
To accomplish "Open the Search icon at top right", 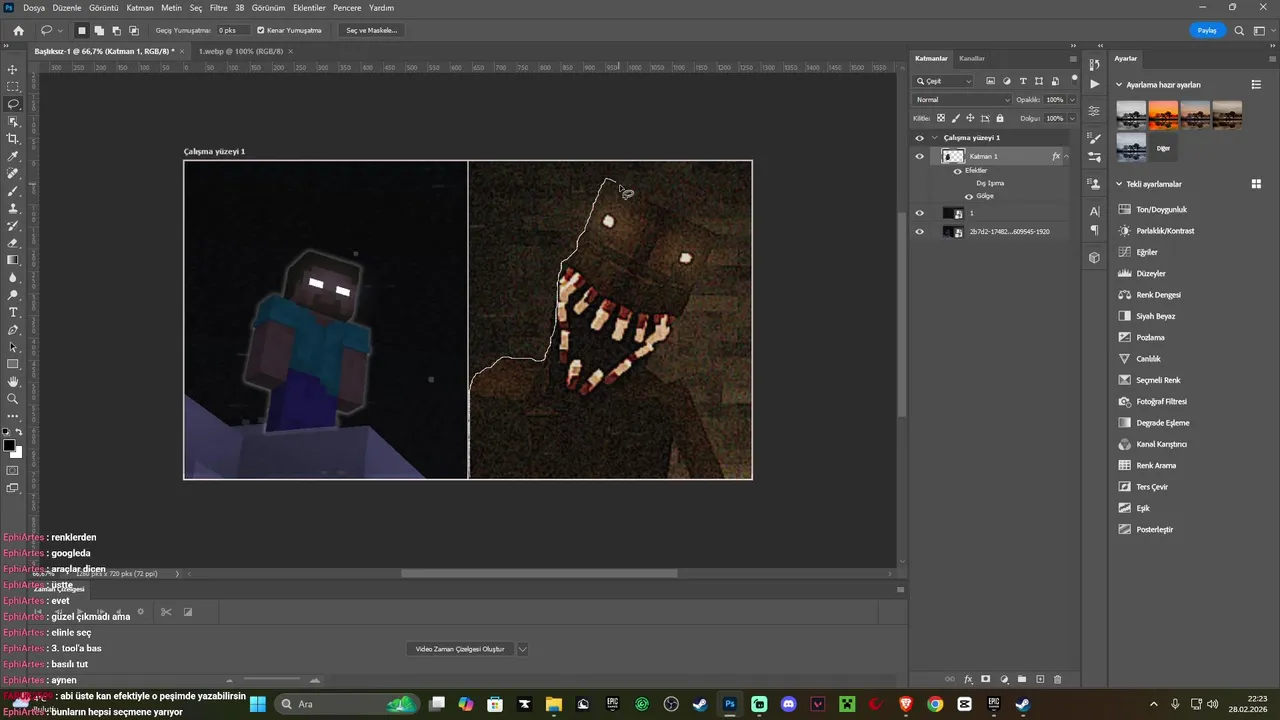I will [x=1240, y=31].
